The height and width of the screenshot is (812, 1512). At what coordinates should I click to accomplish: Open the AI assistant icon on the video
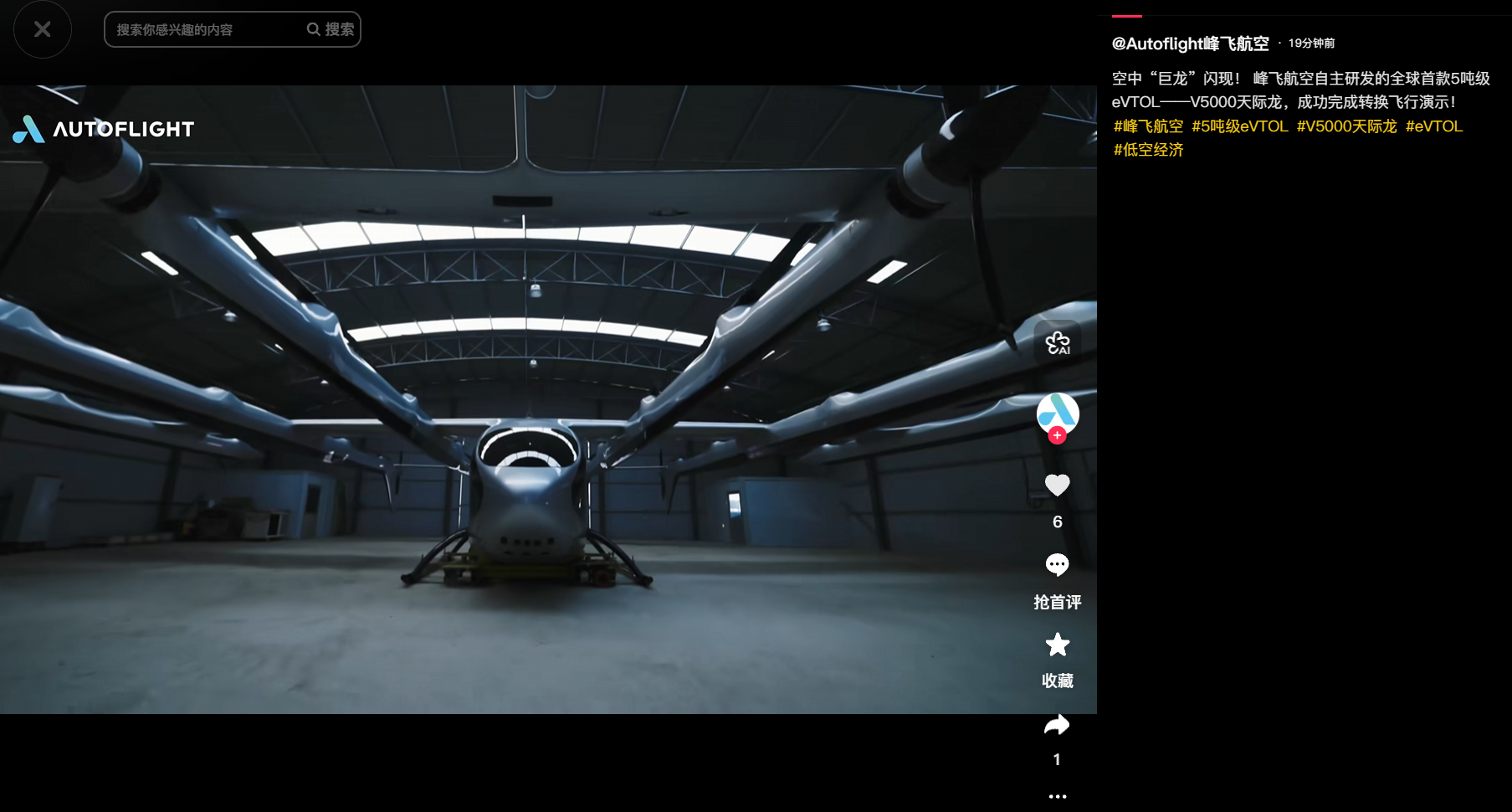click(x=1058, y=342)
